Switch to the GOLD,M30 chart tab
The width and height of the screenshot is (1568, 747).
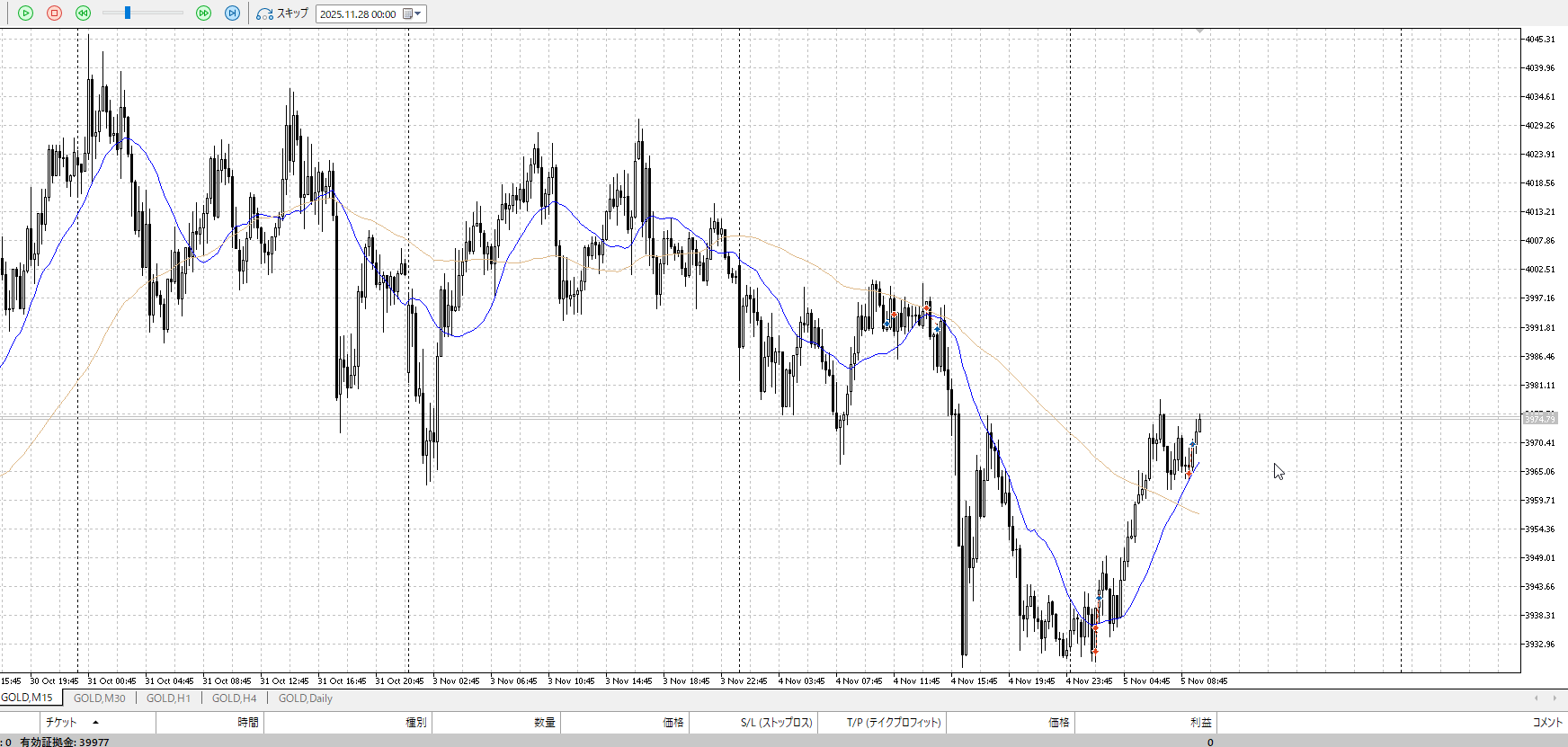(x=99, y=698)
